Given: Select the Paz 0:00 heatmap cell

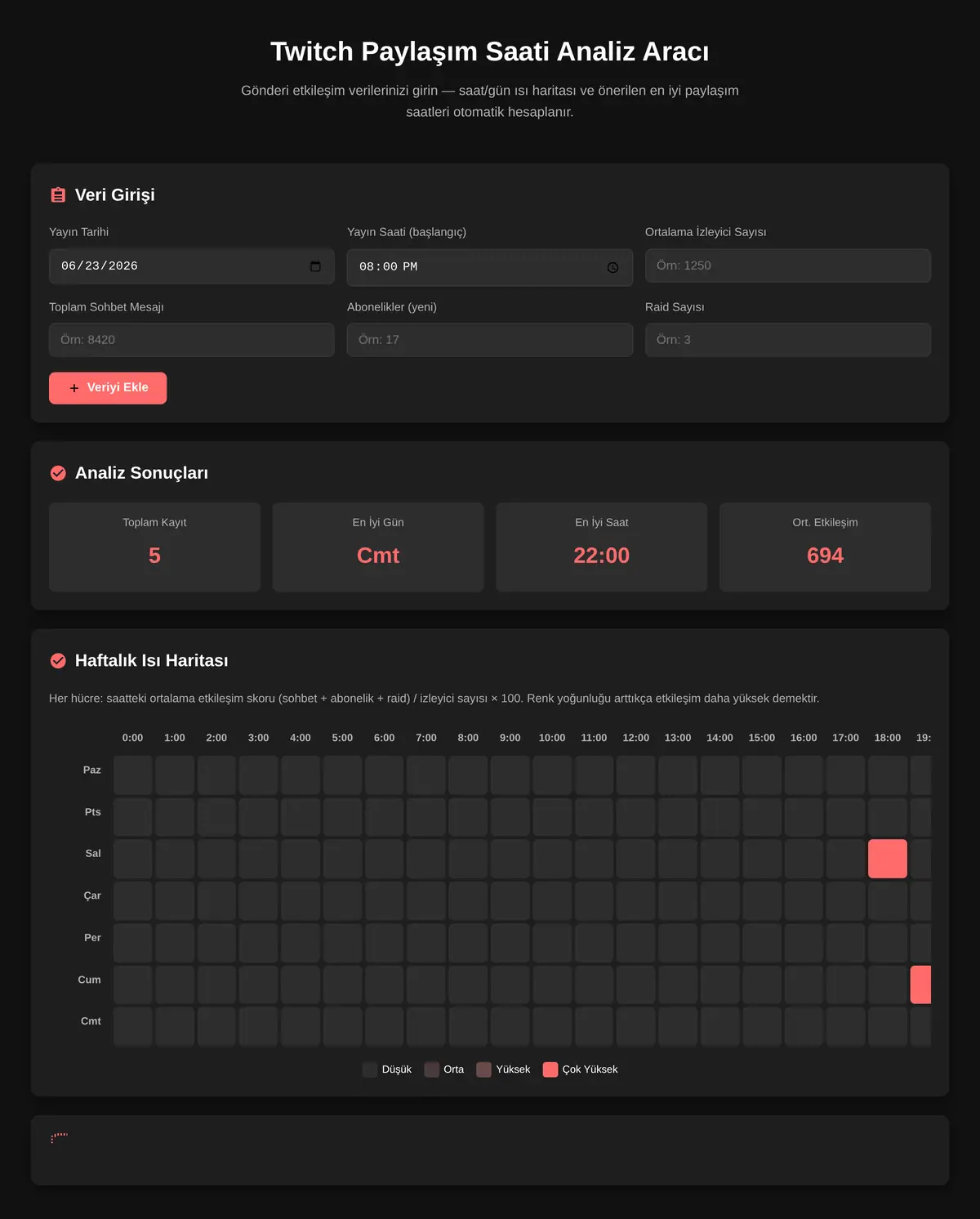Looking at the screenshot, I should click(133, 775).
